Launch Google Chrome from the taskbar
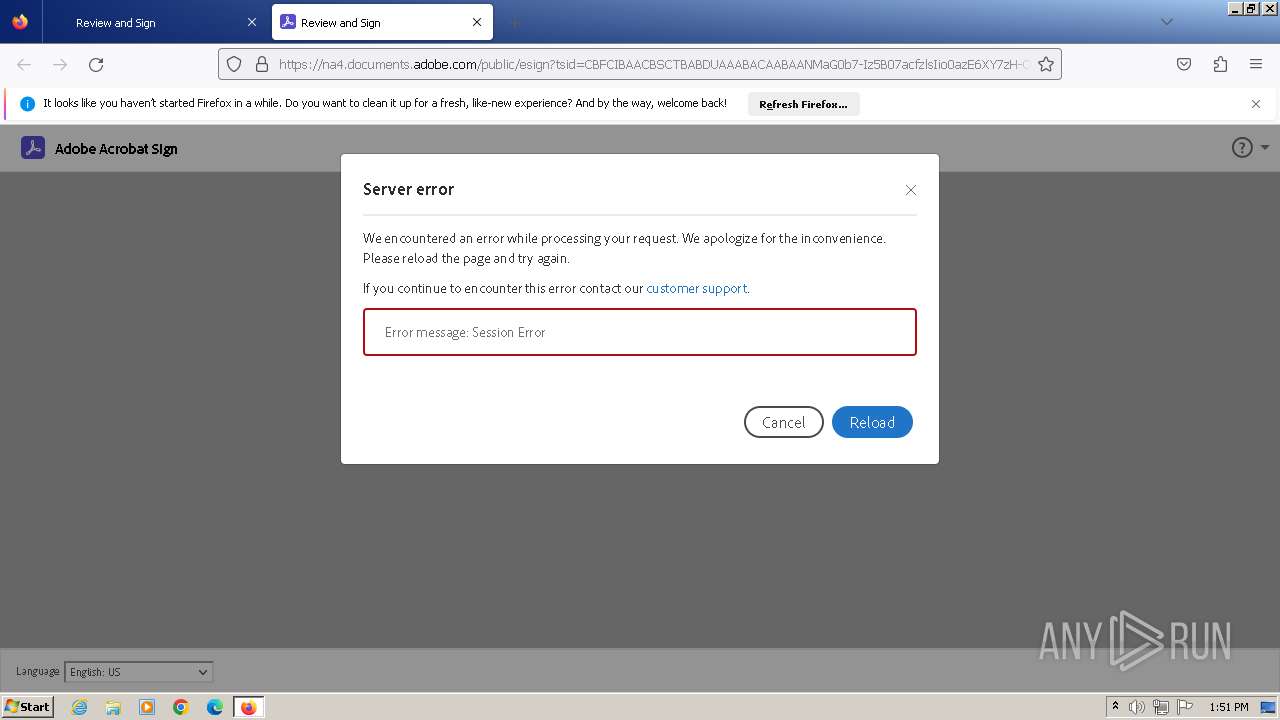Viewport: 1280px width, 720px height. tap(181, 707)
